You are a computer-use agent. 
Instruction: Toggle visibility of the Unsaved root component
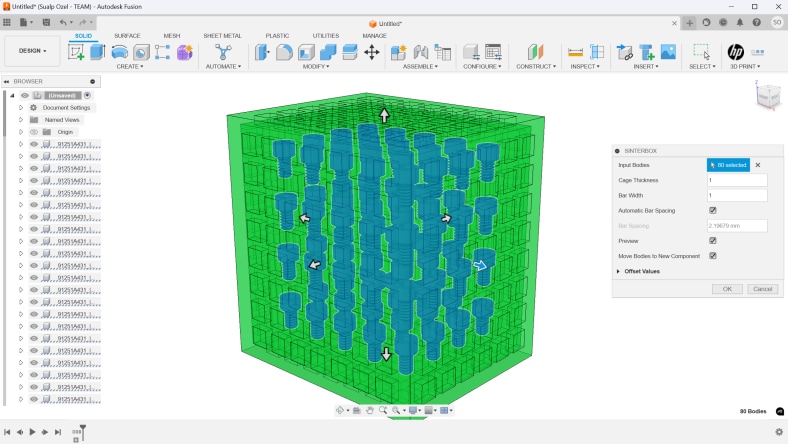coord(25,95)
